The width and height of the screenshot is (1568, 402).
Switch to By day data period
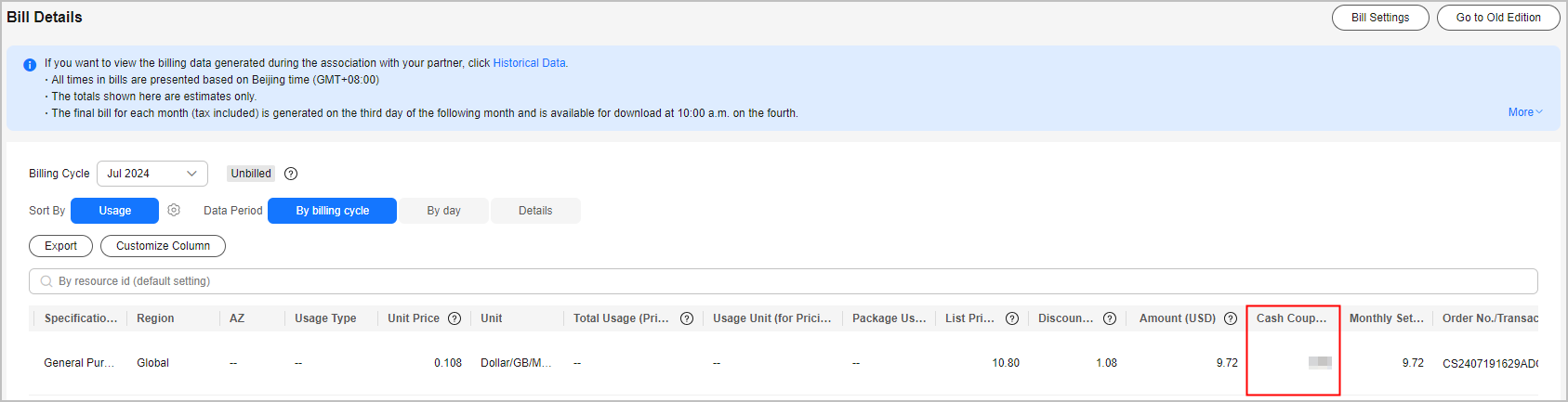coord(443,211)
